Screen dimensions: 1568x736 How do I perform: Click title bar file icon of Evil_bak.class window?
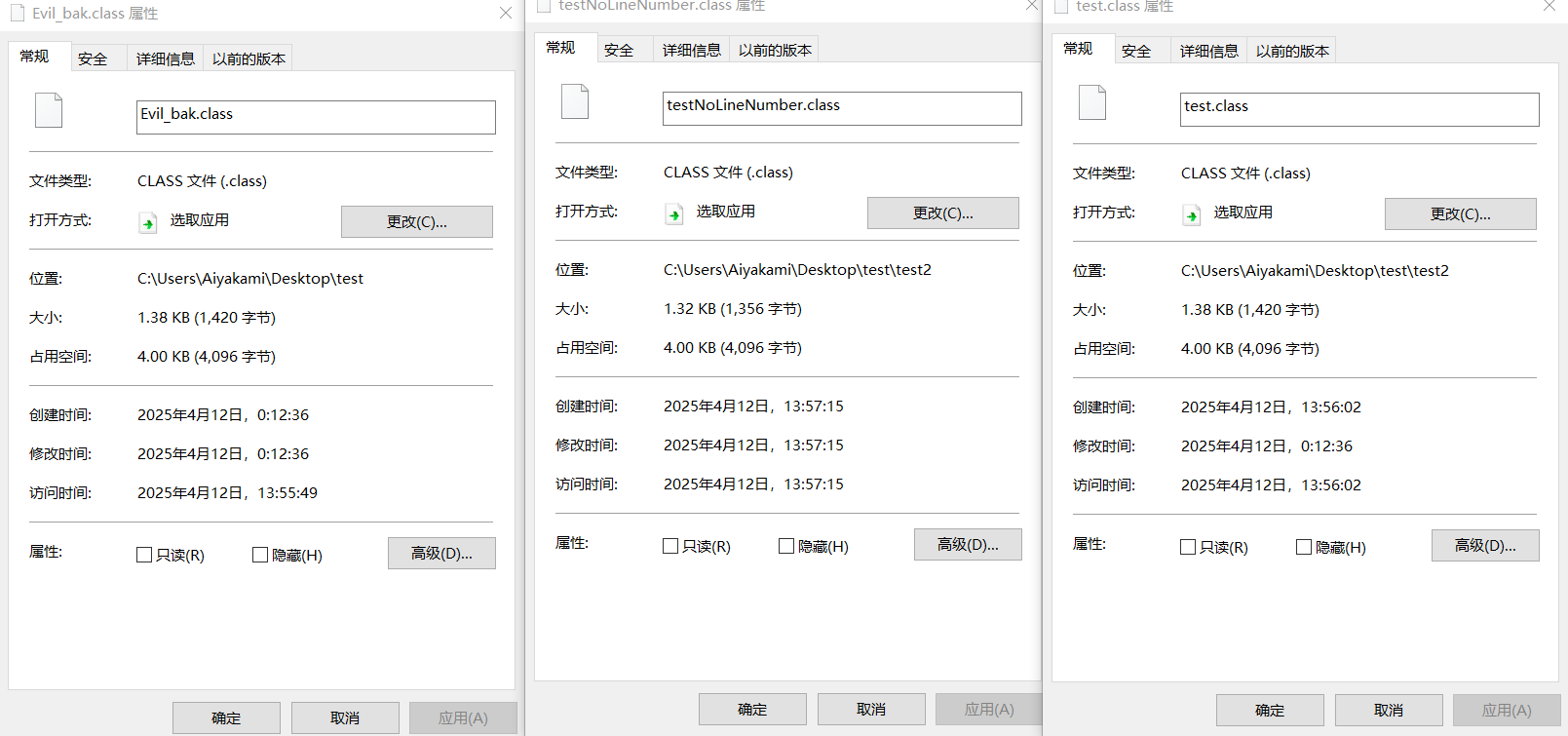(x=17, y=13)
